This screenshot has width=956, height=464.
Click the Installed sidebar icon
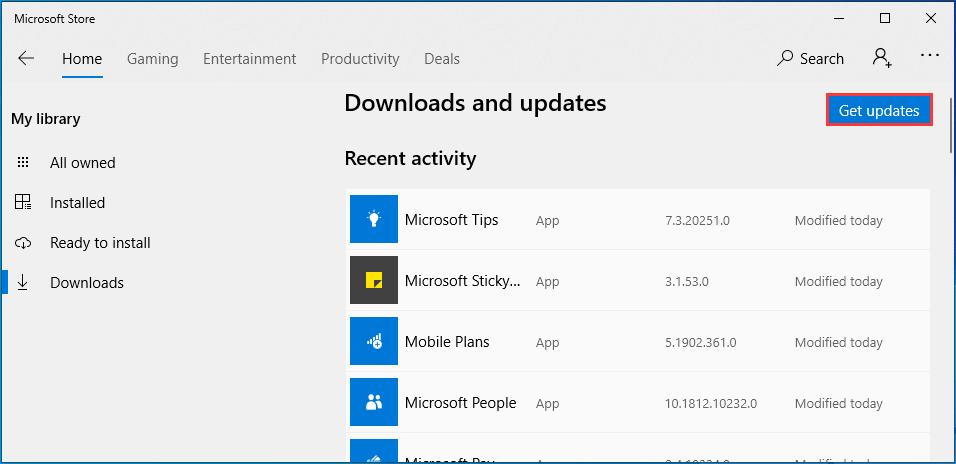(x=23, y=202)
